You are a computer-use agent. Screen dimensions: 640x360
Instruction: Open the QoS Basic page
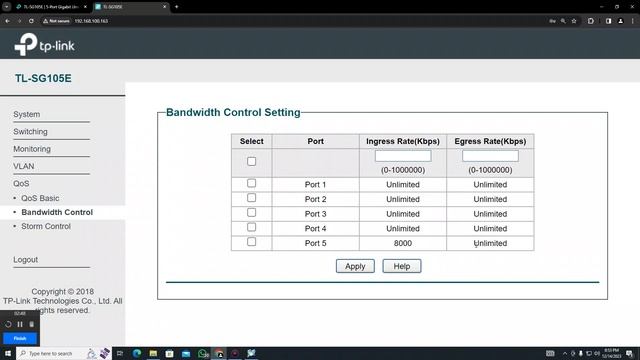coord(40,198)
